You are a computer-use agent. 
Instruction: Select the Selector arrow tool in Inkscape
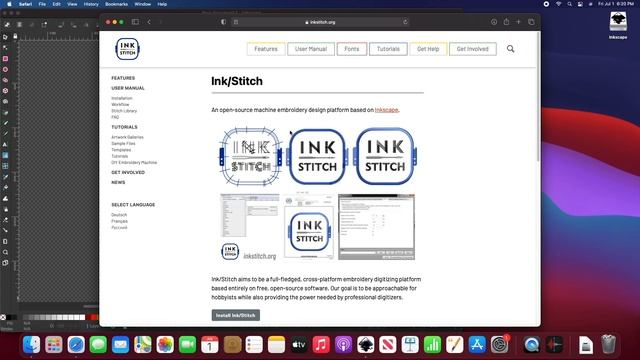pos(5,37)
